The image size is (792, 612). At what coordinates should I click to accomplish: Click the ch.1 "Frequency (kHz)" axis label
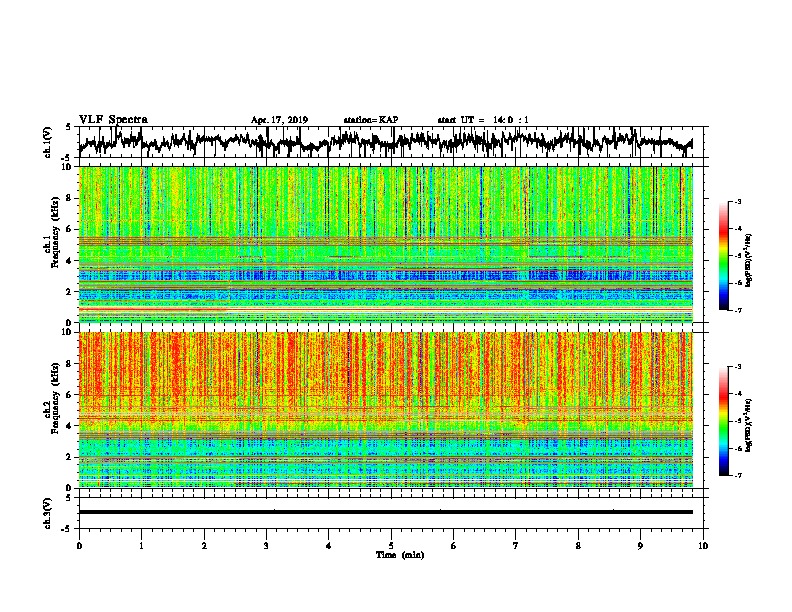[55, 232]
